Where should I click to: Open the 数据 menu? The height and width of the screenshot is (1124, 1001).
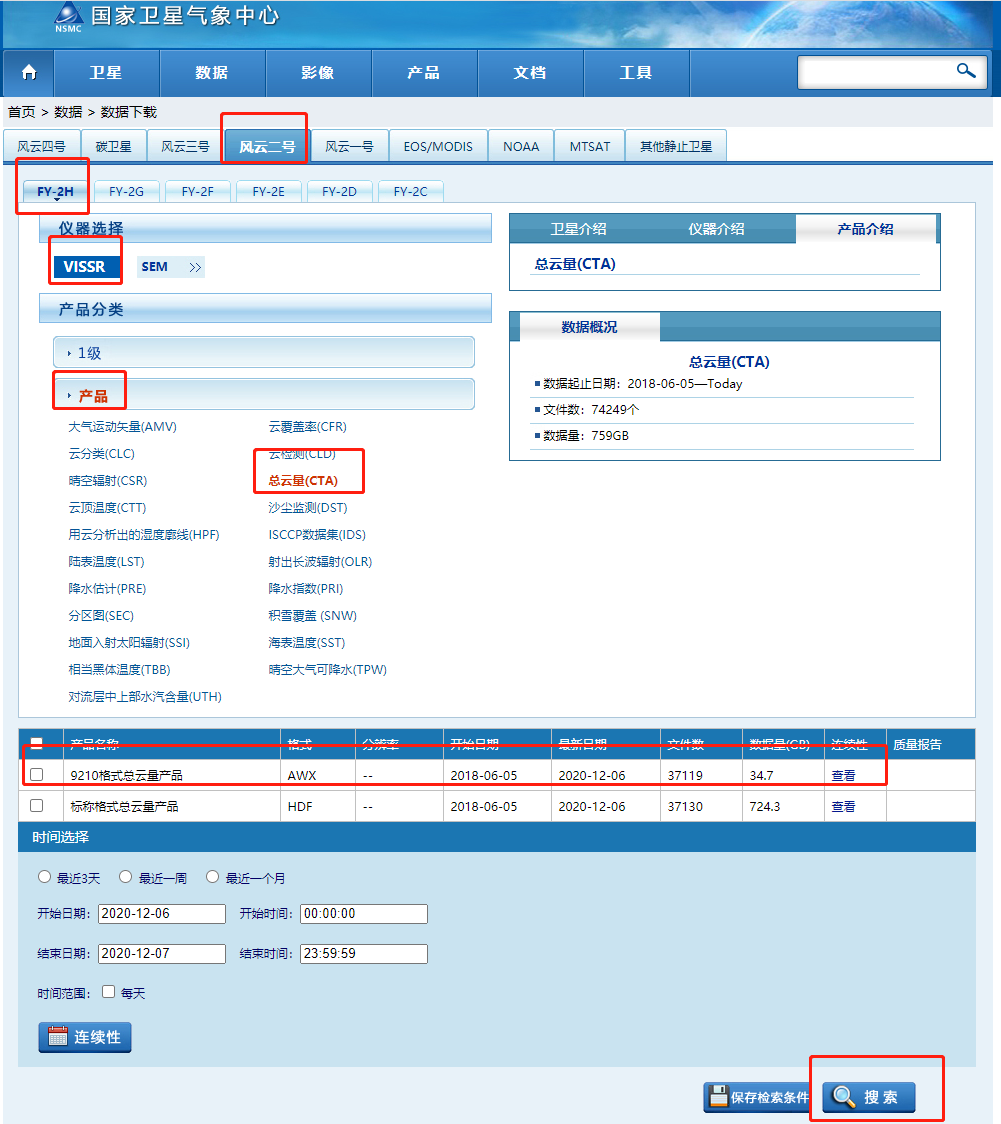pos(212,72)
